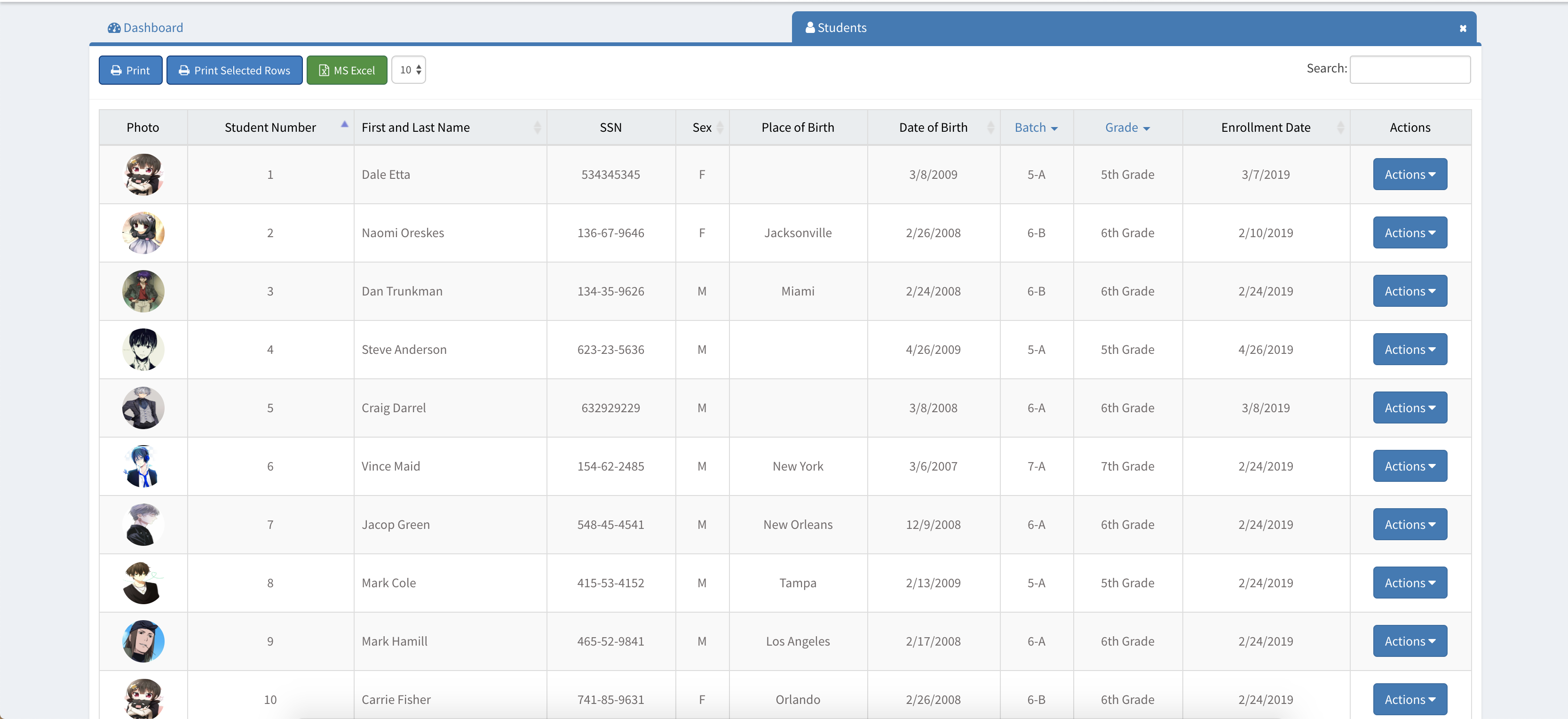
Task: Click place of birth Jacksonville
Action: [x=798, y=233]
